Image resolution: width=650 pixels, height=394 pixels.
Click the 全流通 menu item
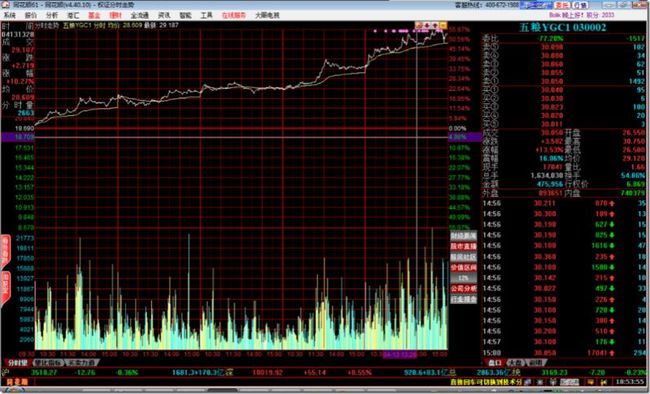(x=140, y=15)
